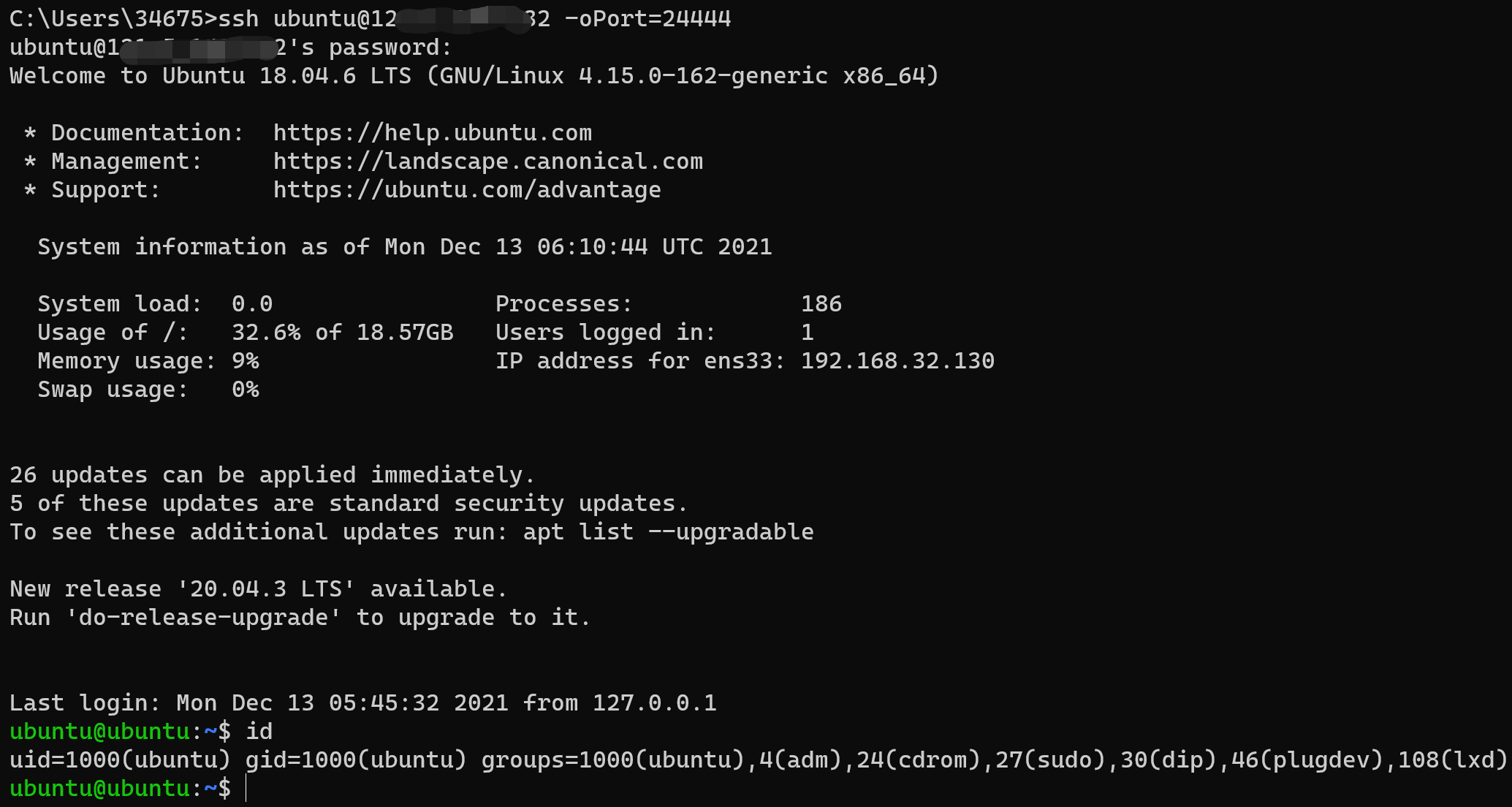Click the IP address 192.168.32.130

897,361
